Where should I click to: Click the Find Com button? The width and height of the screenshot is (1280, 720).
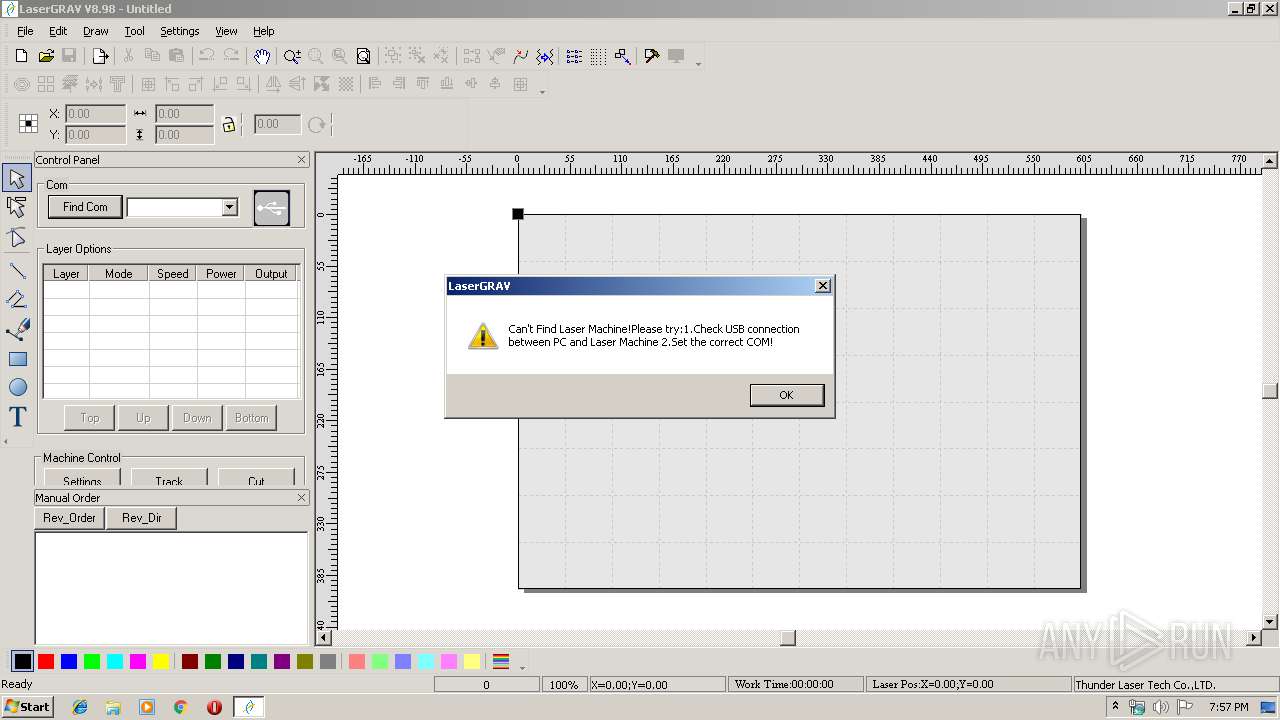(85, 207)
